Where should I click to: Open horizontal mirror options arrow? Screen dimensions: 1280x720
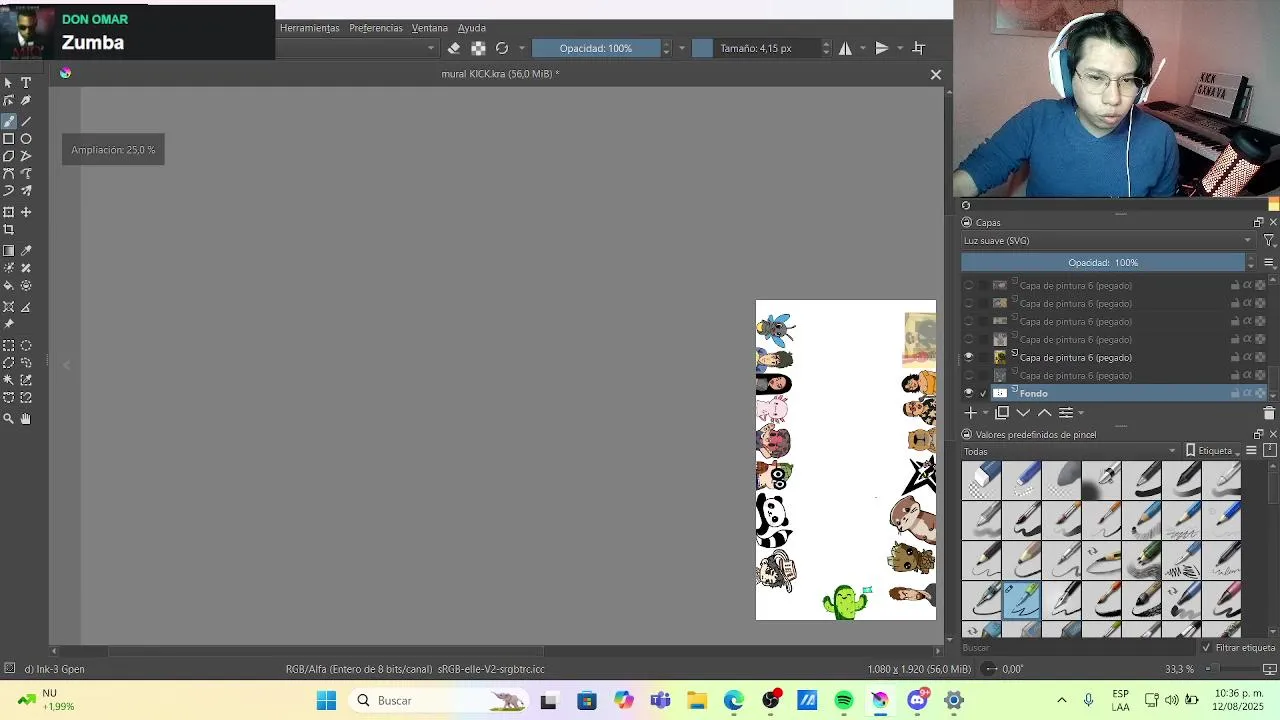[863, 48]
